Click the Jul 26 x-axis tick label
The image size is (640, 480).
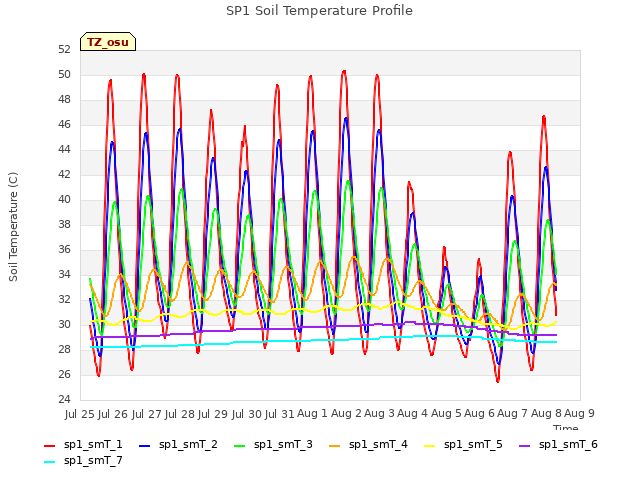click(113, 414)
